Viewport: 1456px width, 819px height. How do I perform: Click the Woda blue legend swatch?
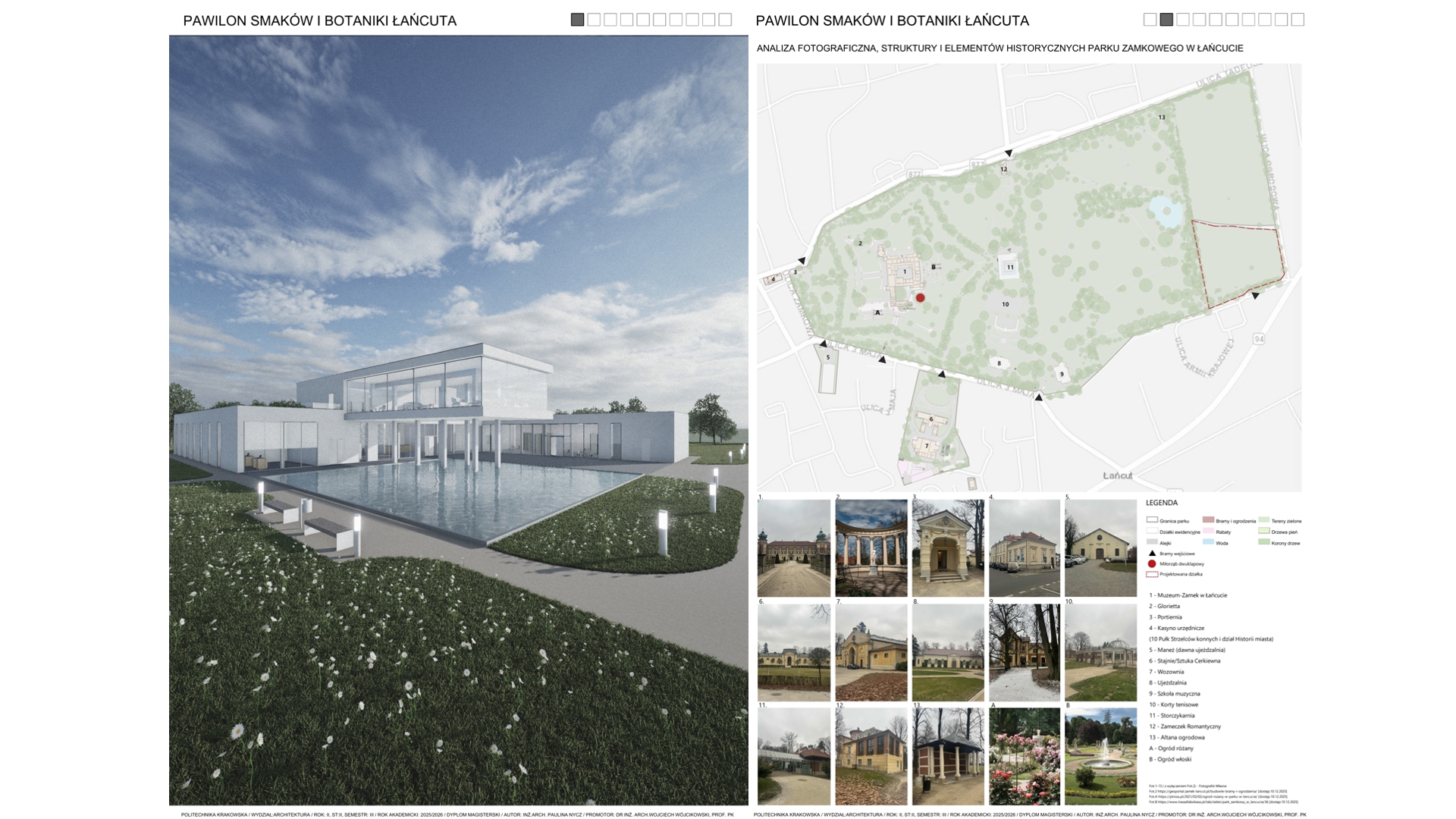click(1208, 542)
